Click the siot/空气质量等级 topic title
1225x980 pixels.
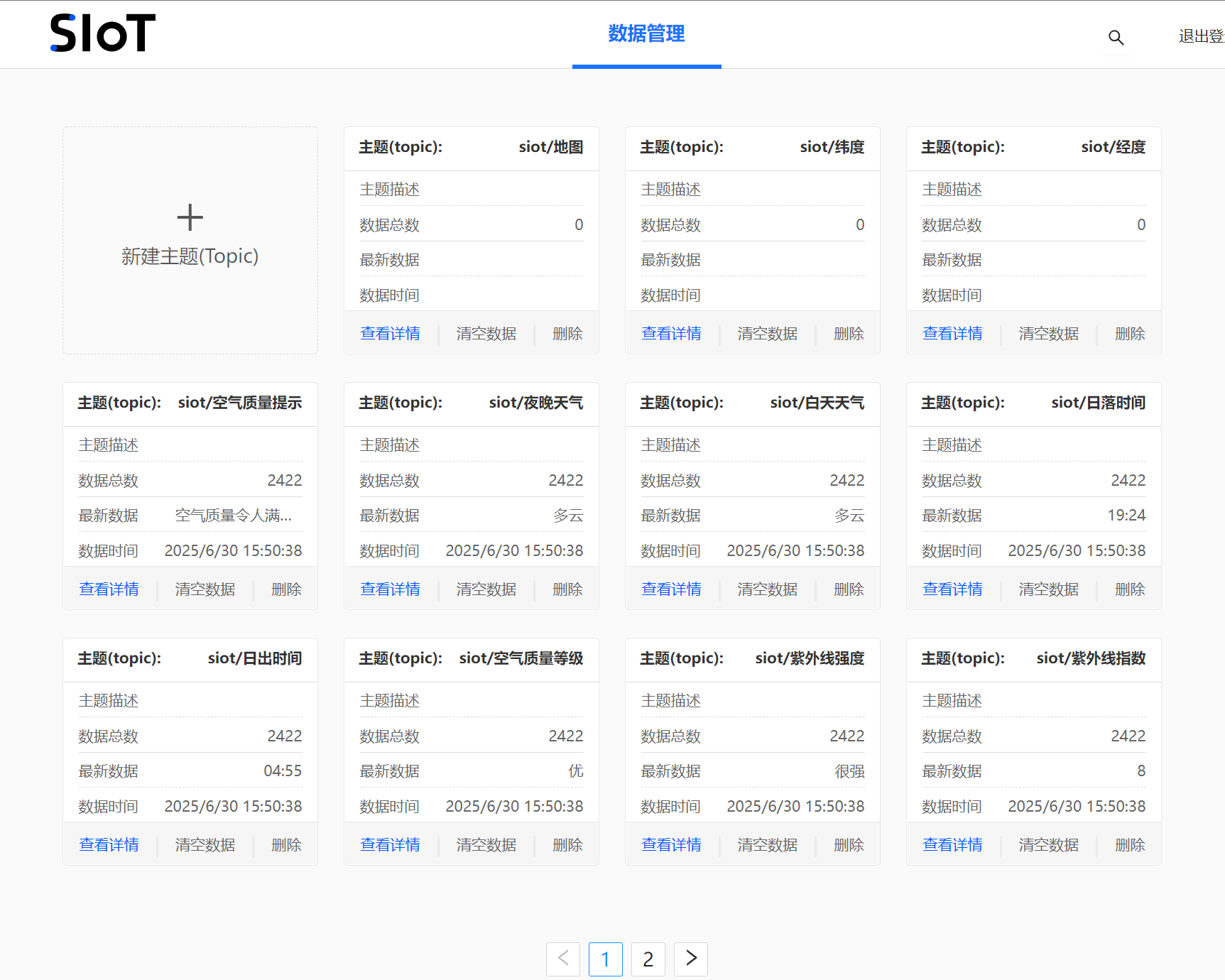click(521, 658)
